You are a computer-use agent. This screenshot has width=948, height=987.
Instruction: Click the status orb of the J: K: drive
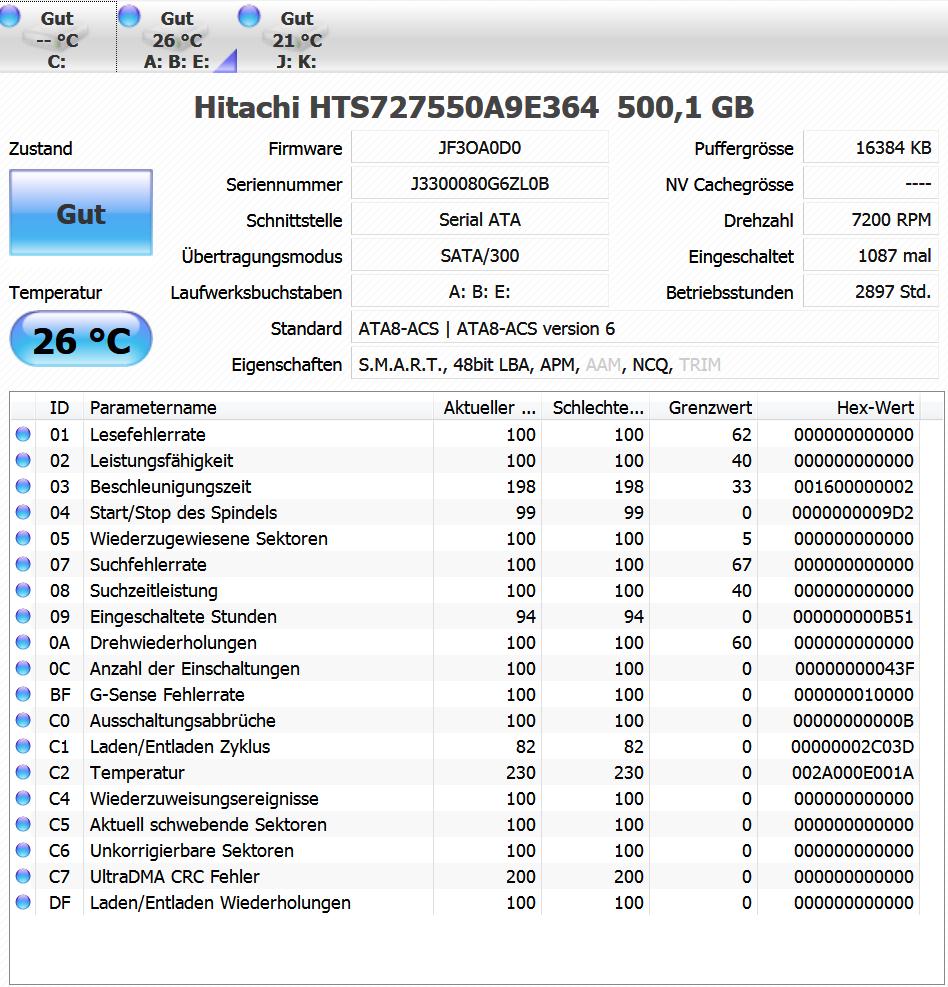click(249, 16)
